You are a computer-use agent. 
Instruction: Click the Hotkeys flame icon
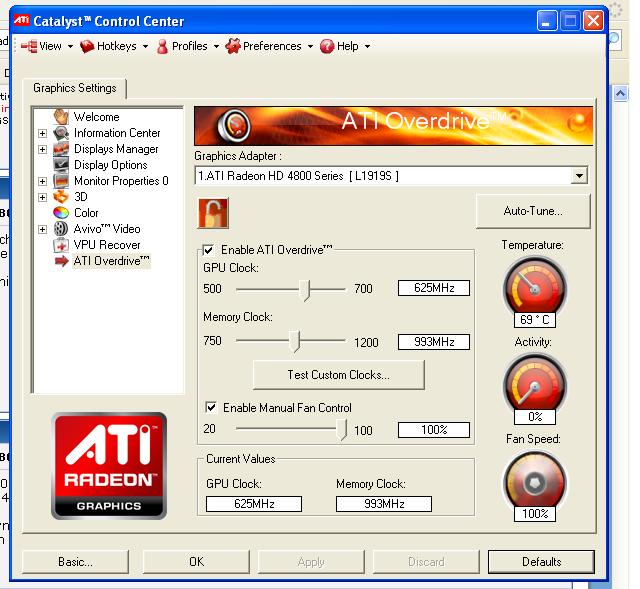pyautogui.click(x=87, y=46)
